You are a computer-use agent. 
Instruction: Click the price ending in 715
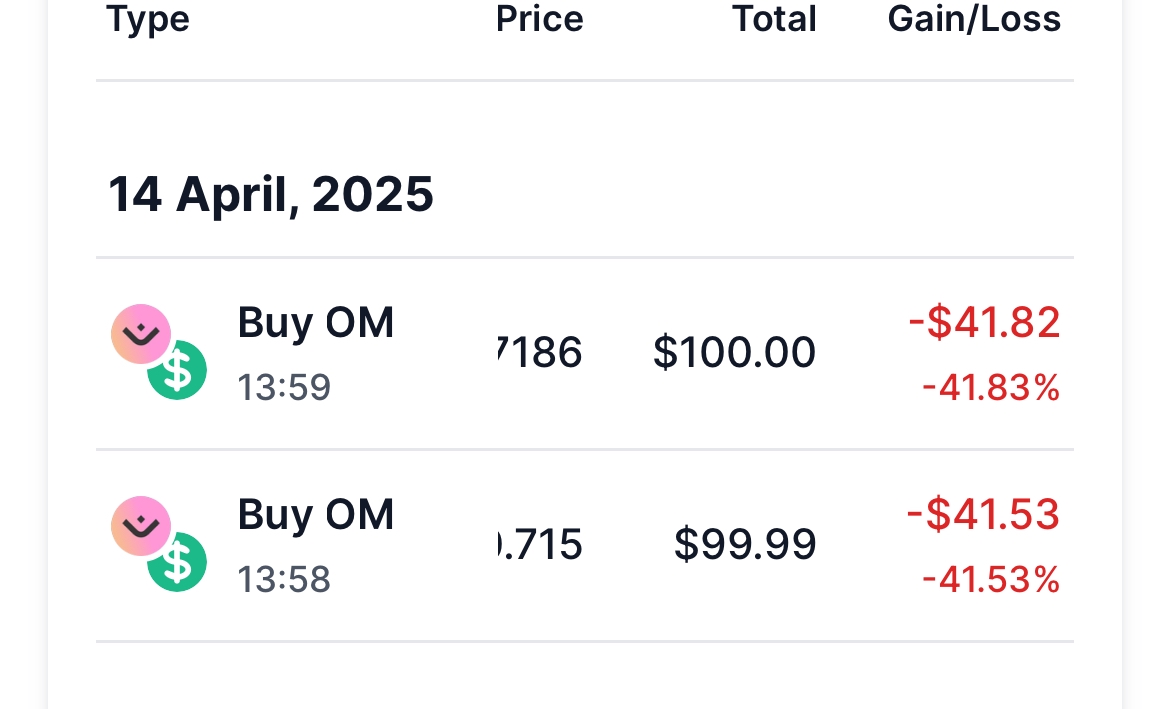(540, 545)
